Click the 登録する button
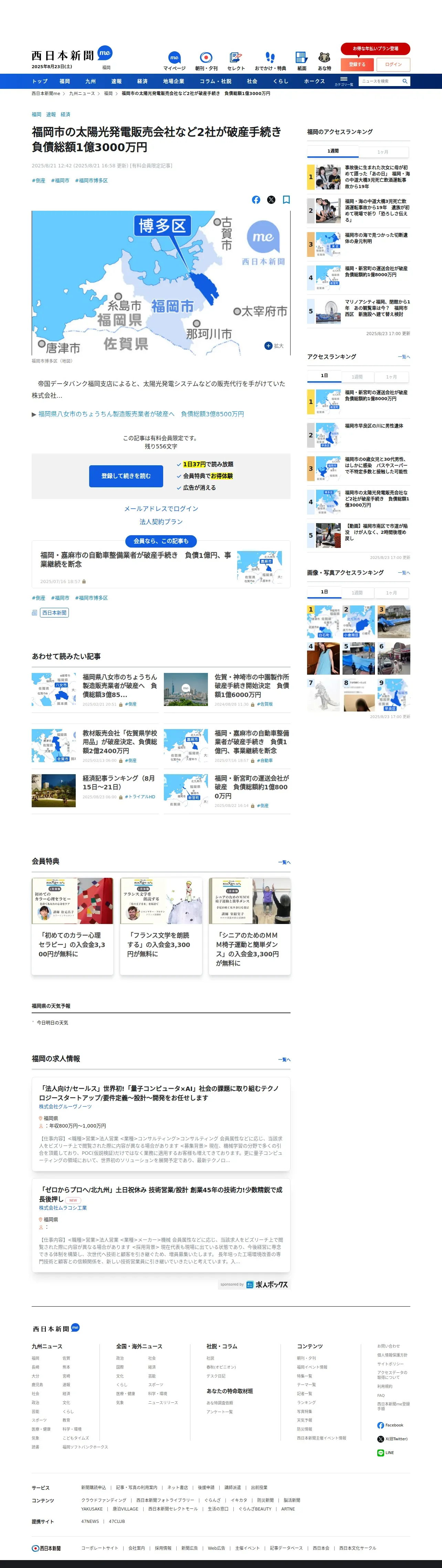Image resolution: width=442 pixels, height=1568 pixels. pyautogui.click(x=357, y=64)
